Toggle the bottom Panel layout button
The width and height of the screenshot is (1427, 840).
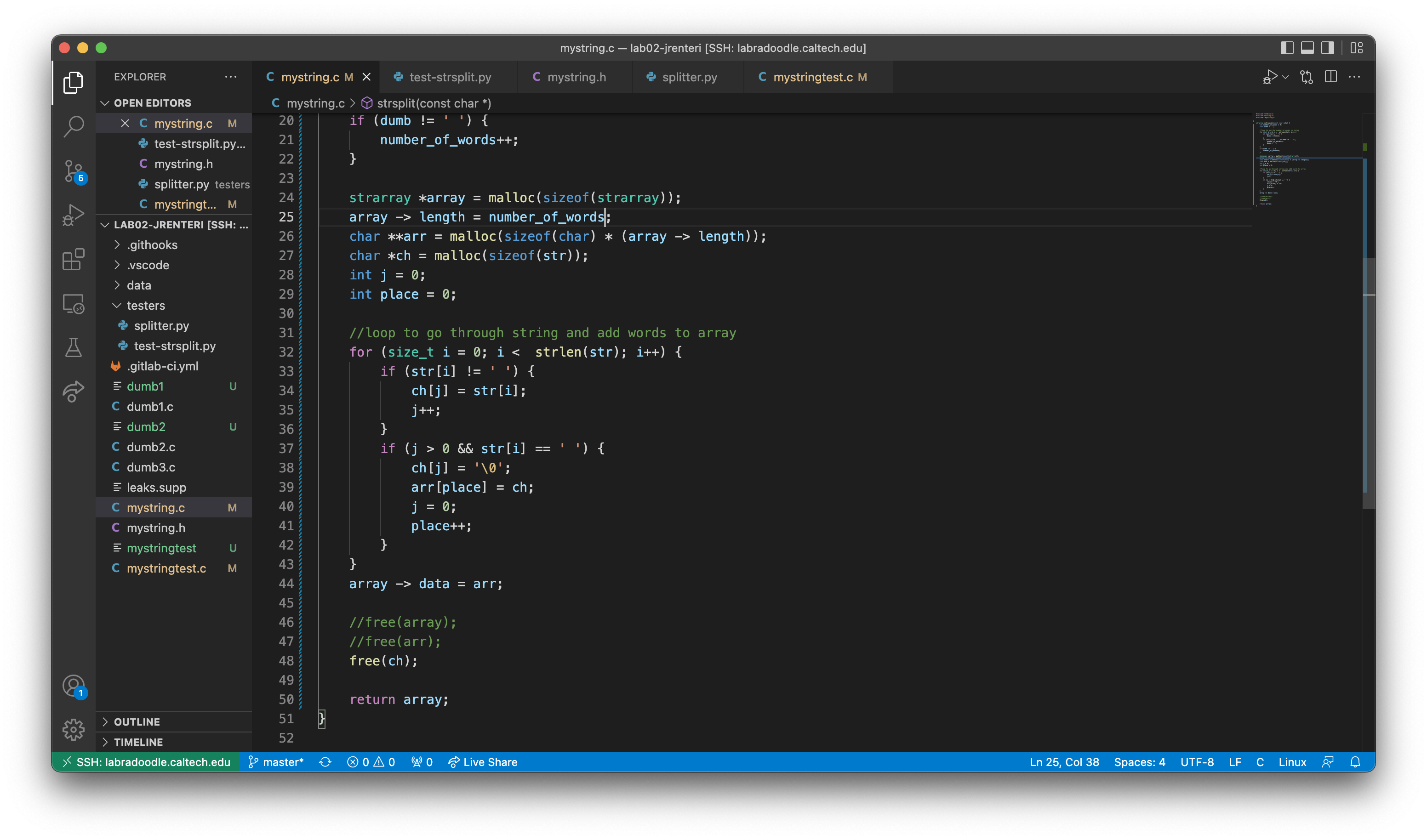pyautogui.click(x=1307, y=48)
